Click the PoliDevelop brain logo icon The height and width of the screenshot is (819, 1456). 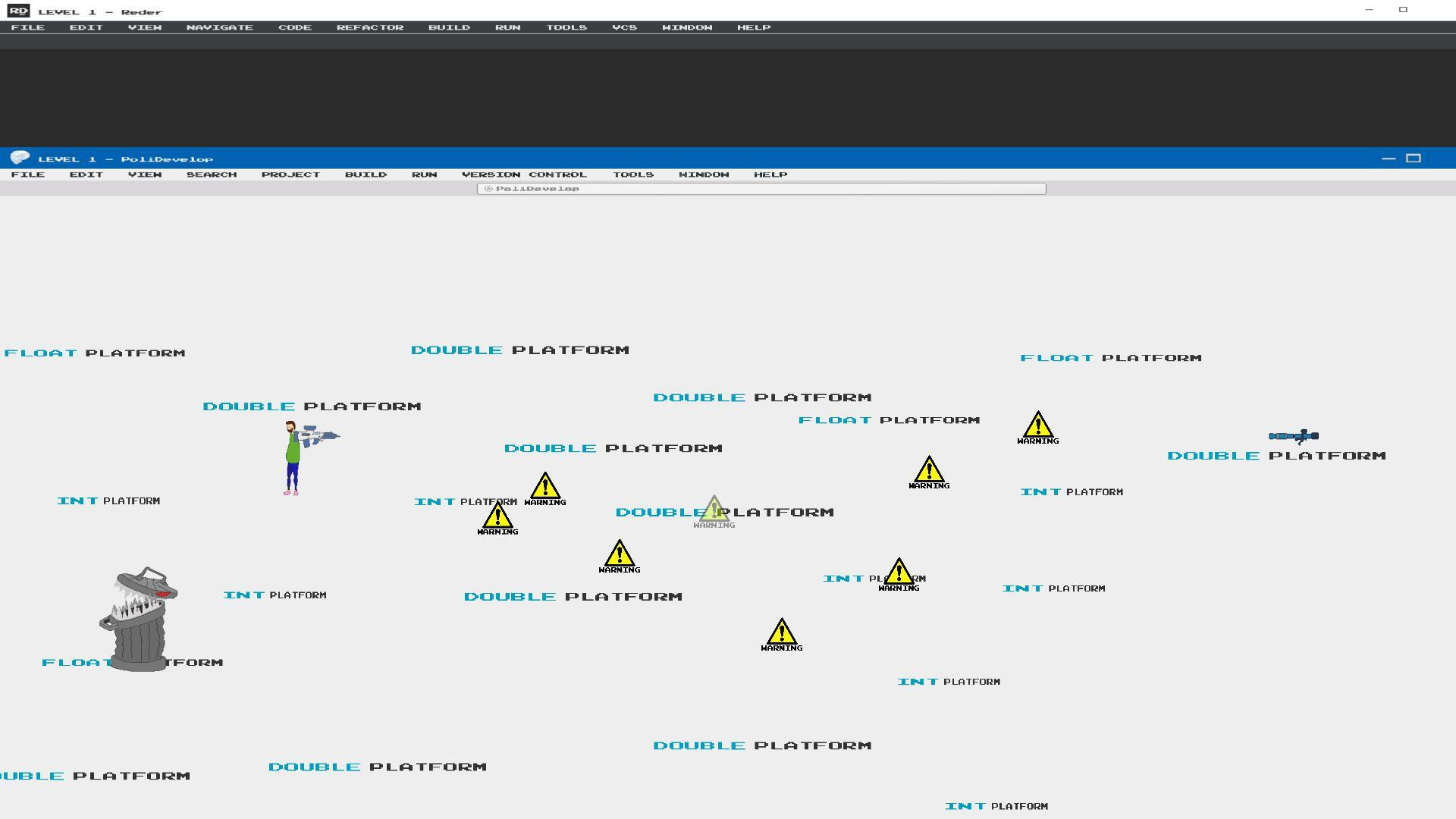20,158
